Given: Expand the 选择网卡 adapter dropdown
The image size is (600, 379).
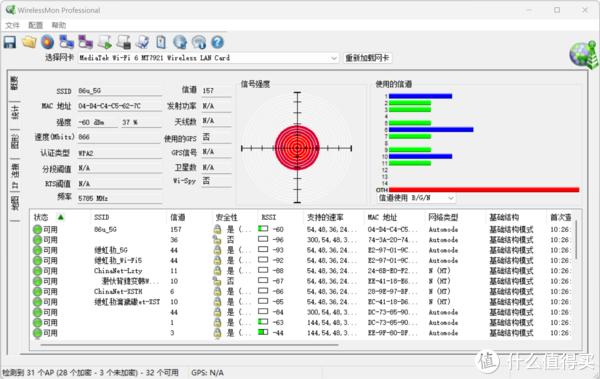Looking at the screenshot, I should coord(334,58).
